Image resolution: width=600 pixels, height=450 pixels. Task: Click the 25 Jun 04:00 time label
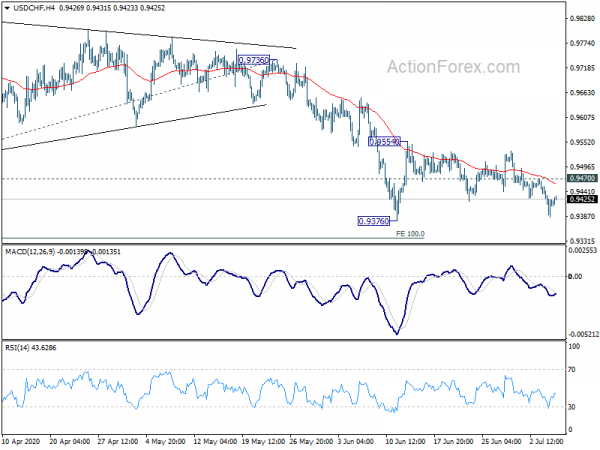(x=502, y=441)
